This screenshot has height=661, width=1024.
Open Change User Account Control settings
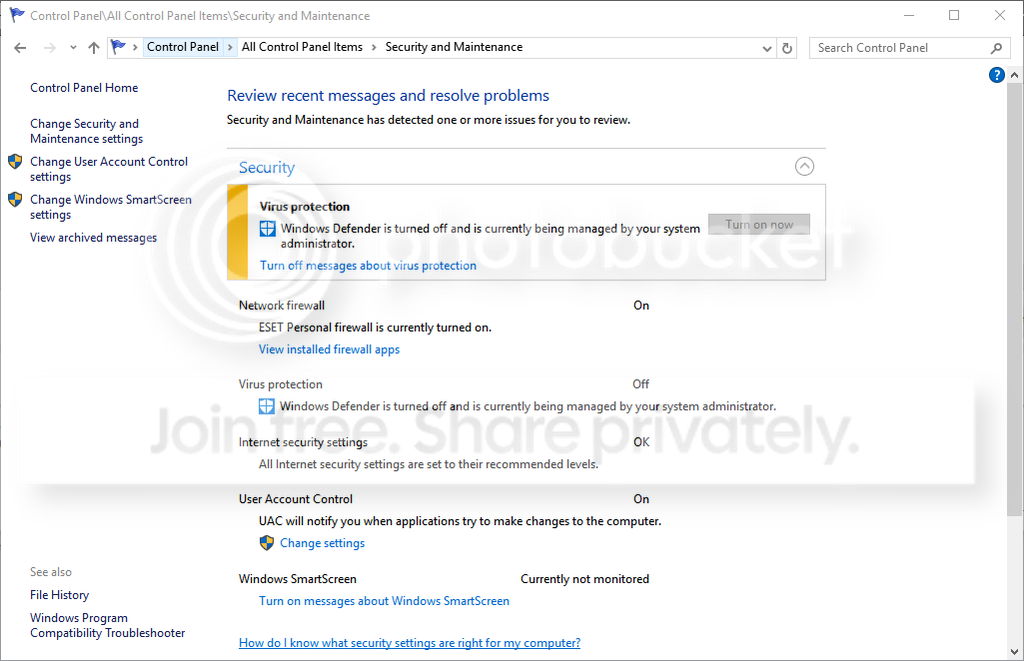click(109, 169)
